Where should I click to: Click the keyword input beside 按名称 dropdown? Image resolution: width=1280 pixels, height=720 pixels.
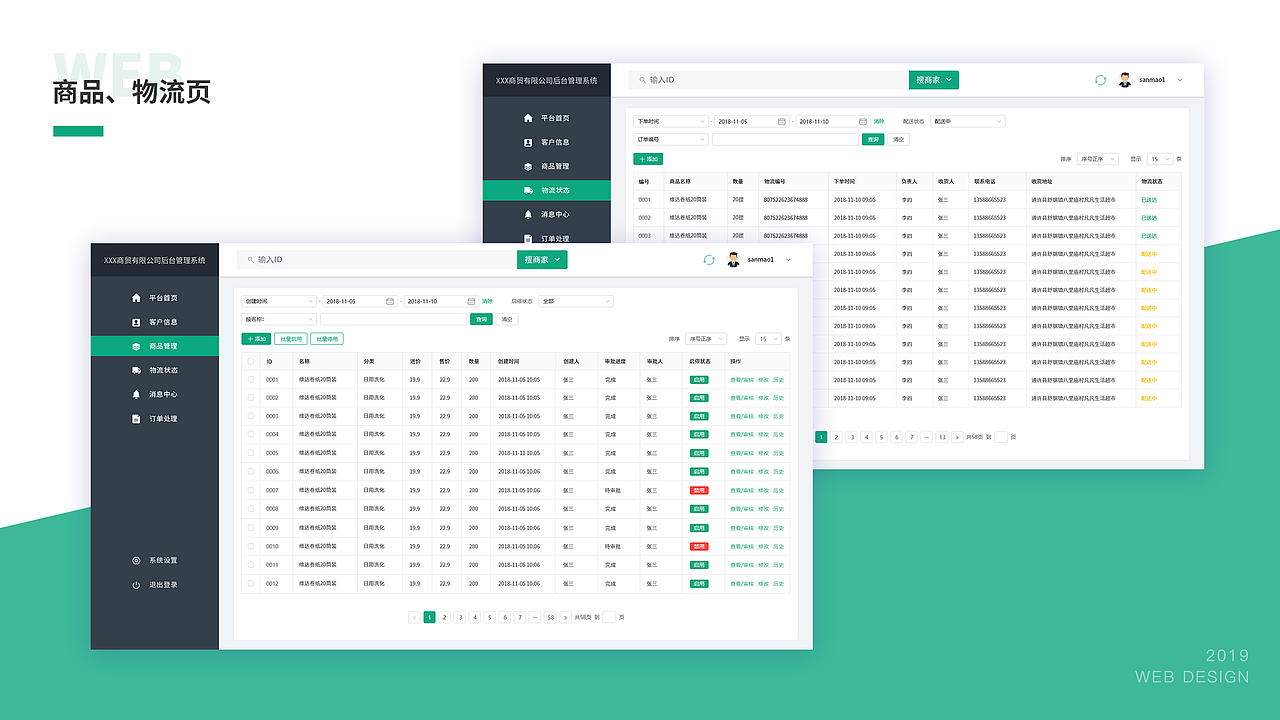coord(393,319)
